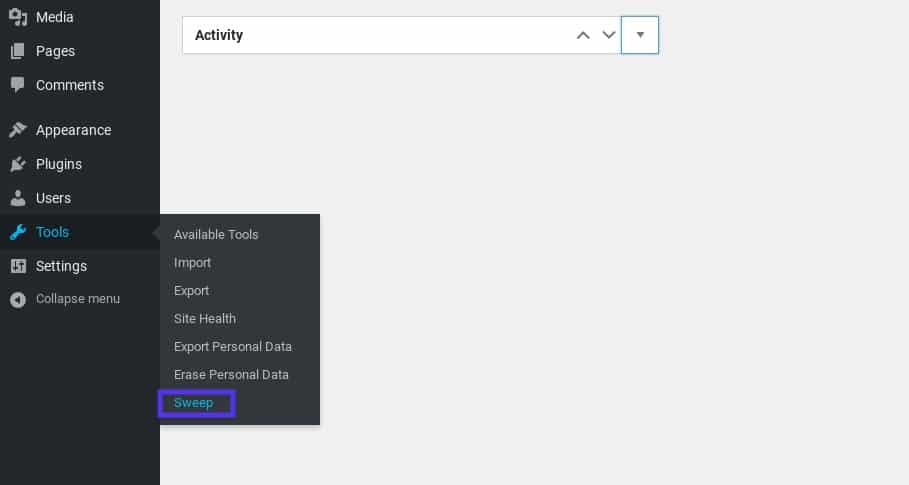Click the Plugins plug icon
The width and height of the screenshot is (909, 485).
point(17,164)
